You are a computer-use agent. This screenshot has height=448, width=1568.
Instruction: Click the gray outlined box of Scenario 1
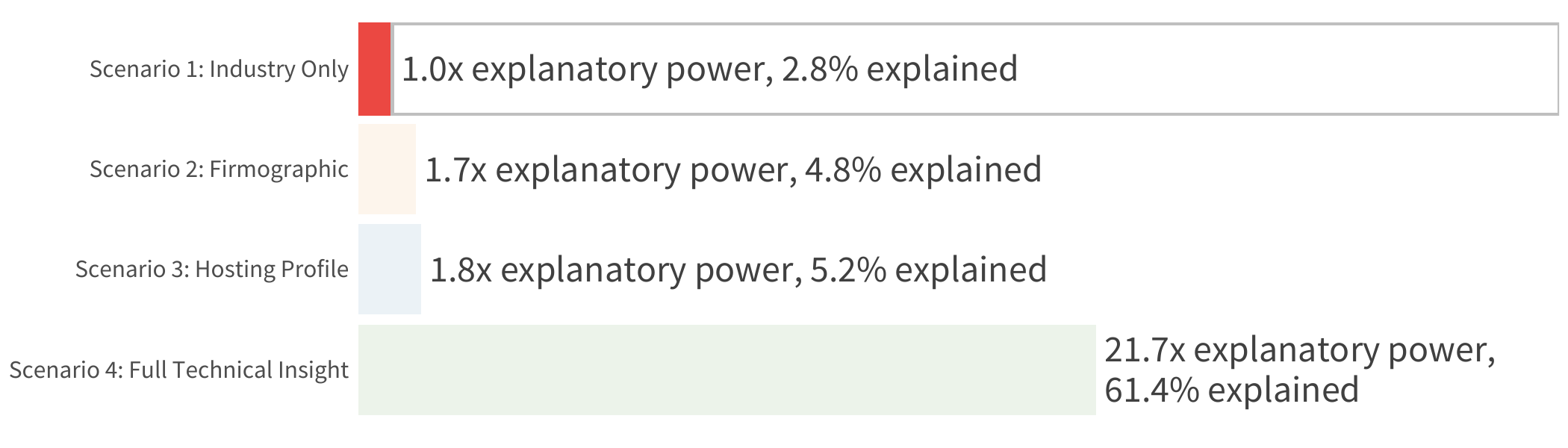pos(975,69)
